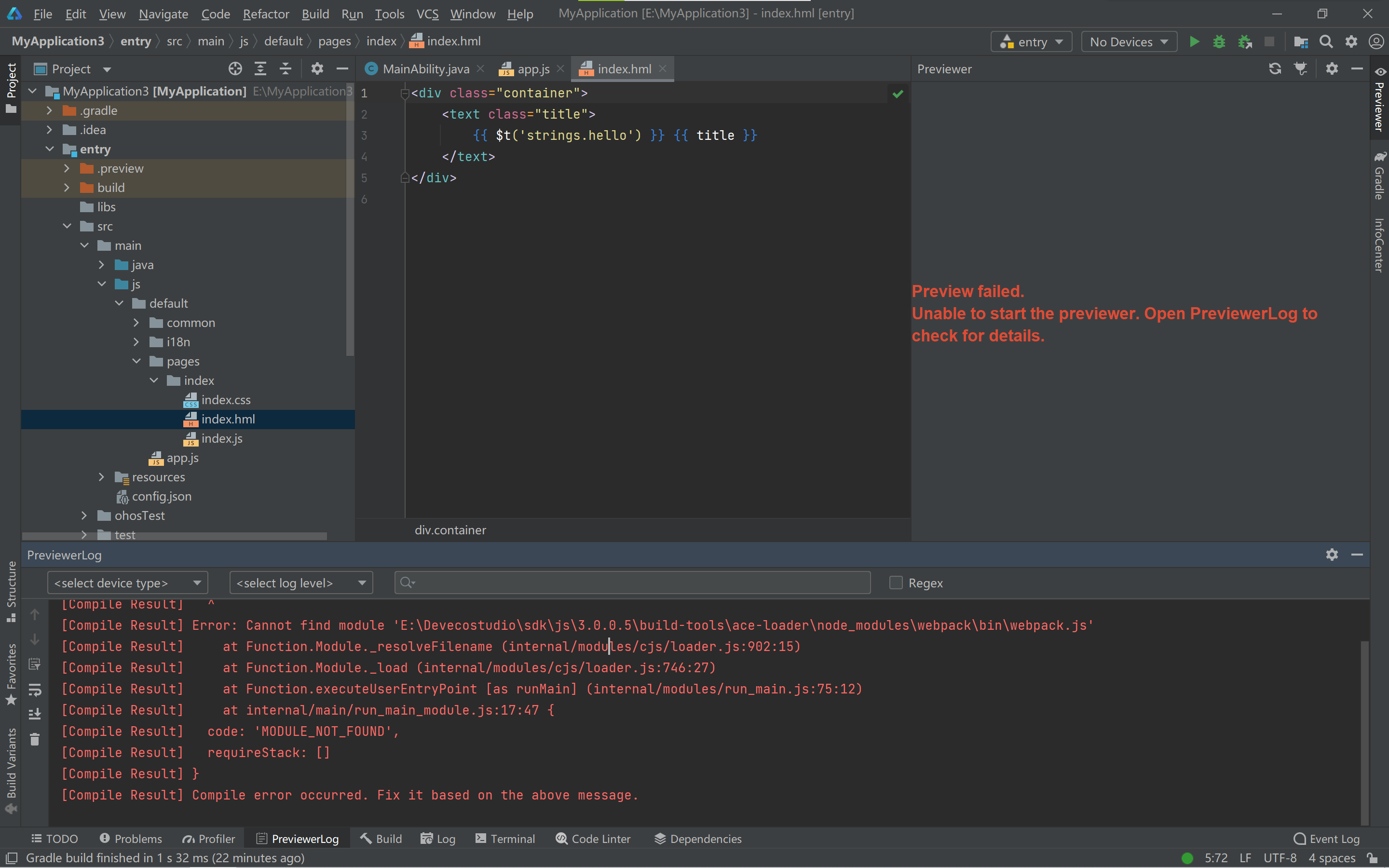
Task: Click the LF line separator in status bar
Action: [x=1245, y=858]
